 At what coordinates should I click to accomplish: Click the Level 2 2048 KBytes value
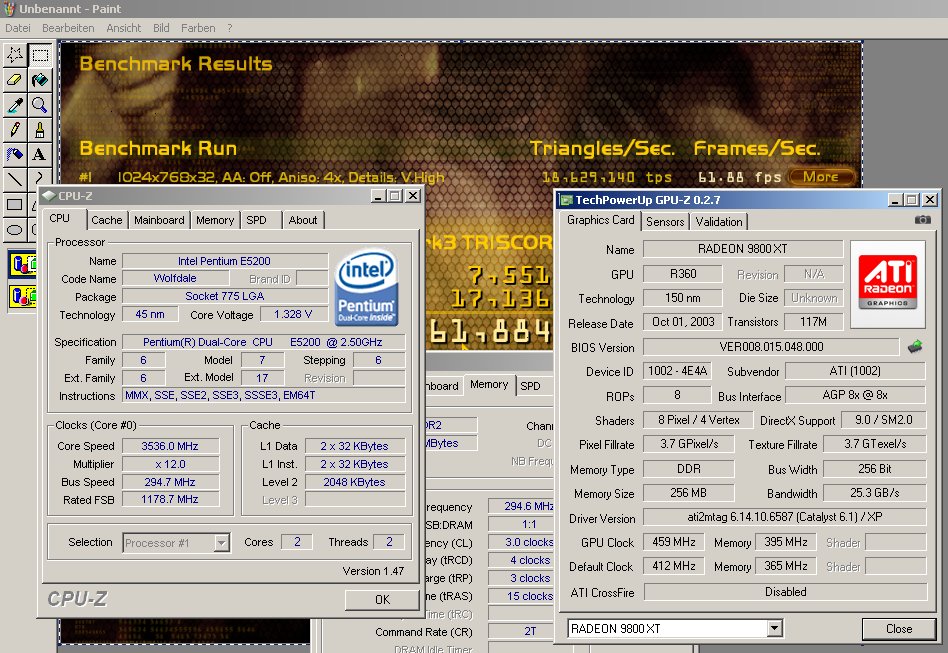(x=355, y=482)
